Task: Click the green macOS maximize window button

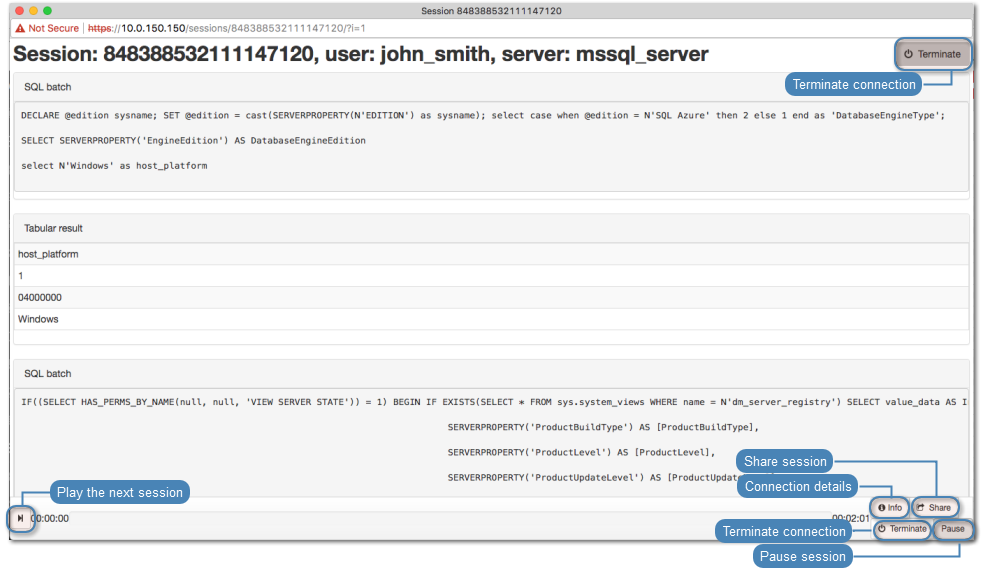Action: pos(47,10)
